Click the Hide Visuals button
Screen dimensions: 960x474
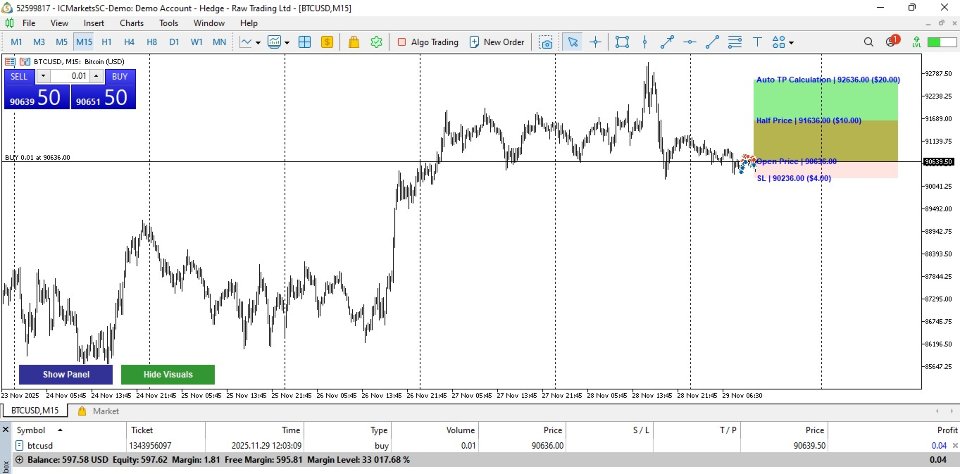click(x=168, y=375)
